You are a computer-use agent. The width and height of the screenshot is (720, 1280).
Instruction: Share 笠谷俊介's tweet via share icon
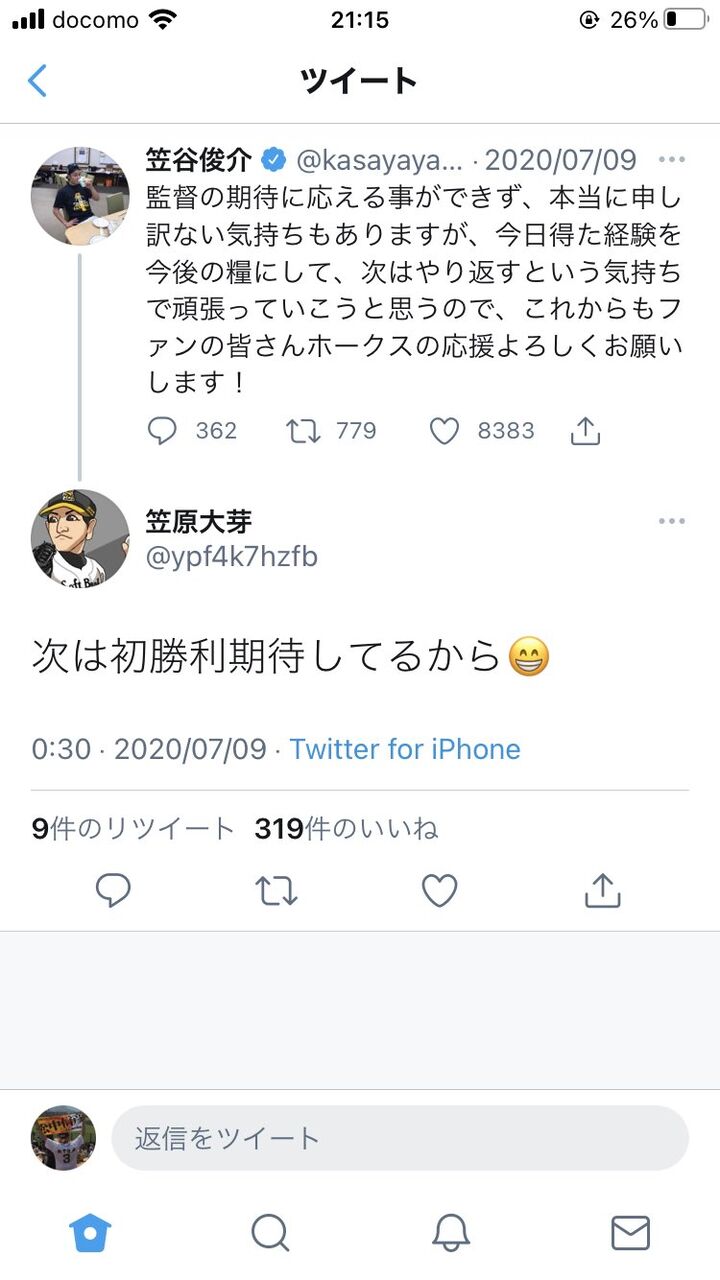pyautogui.click(x=585, y=431)
